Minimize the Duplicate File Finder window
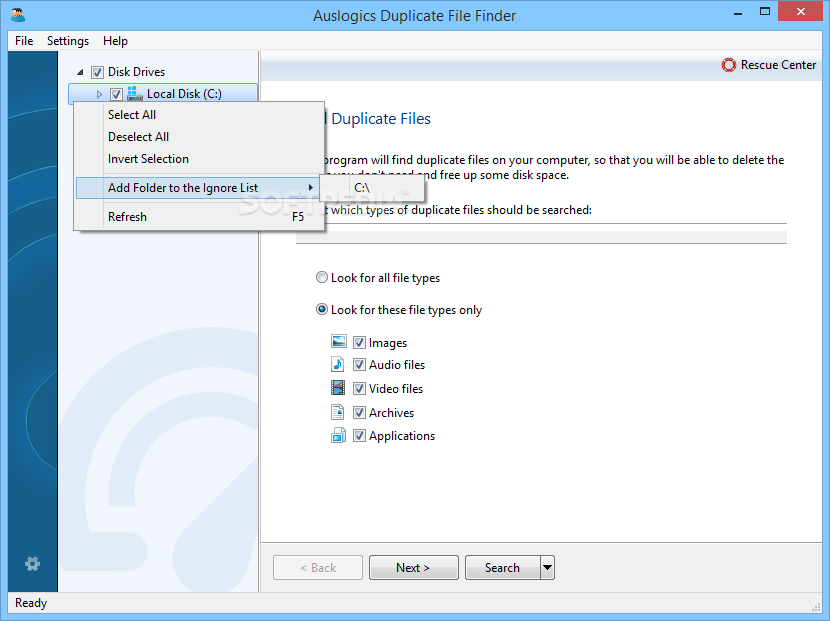Image resolution: width=830 pixels, height=621 pixels. [738, 13]
